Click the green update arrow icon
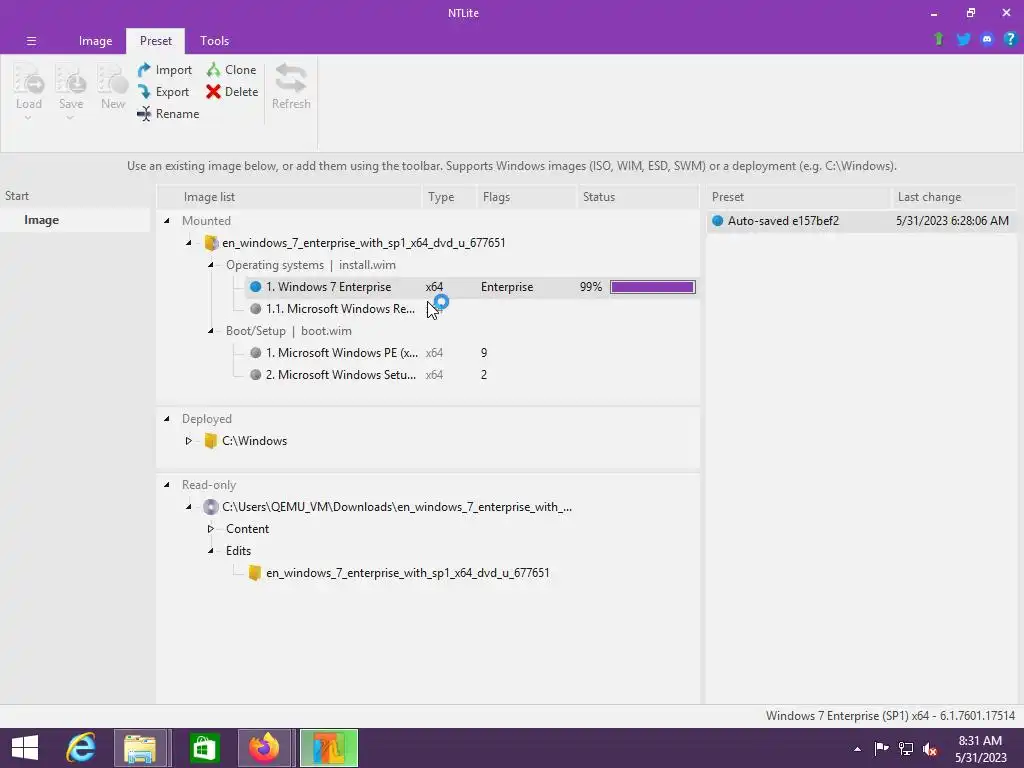This screenshot has height=768, width=1024. (939, 39)
